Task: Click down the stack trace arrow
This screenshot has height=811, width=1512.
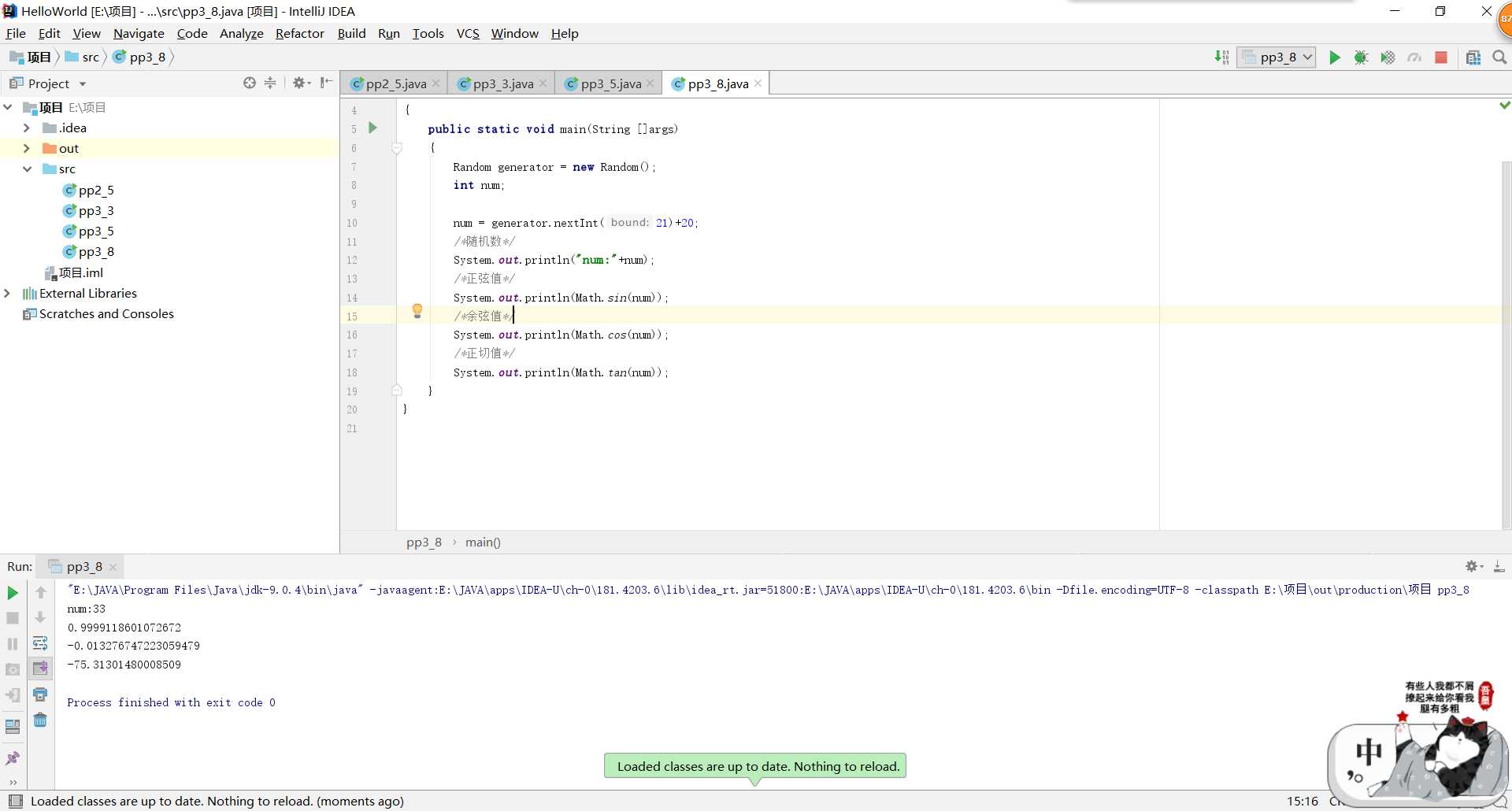Action: (x=41, y=618)
